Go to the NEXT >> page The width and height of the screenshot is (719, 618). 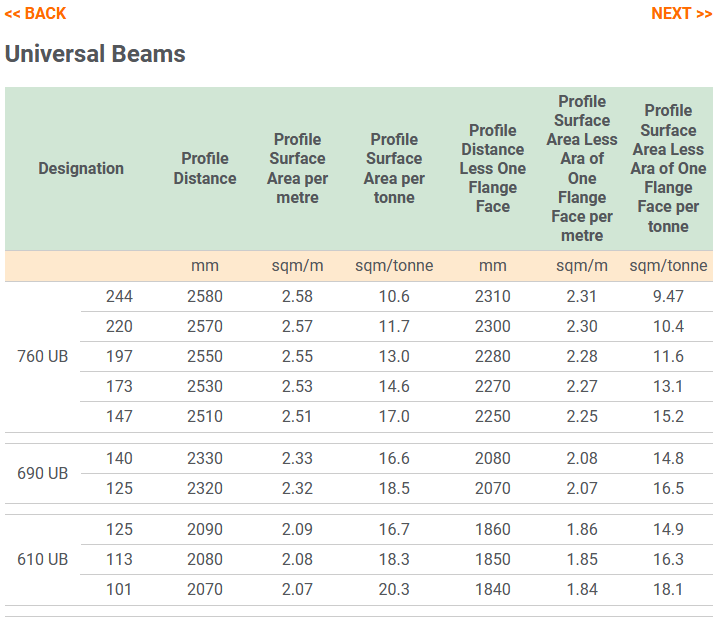[681, 13]
